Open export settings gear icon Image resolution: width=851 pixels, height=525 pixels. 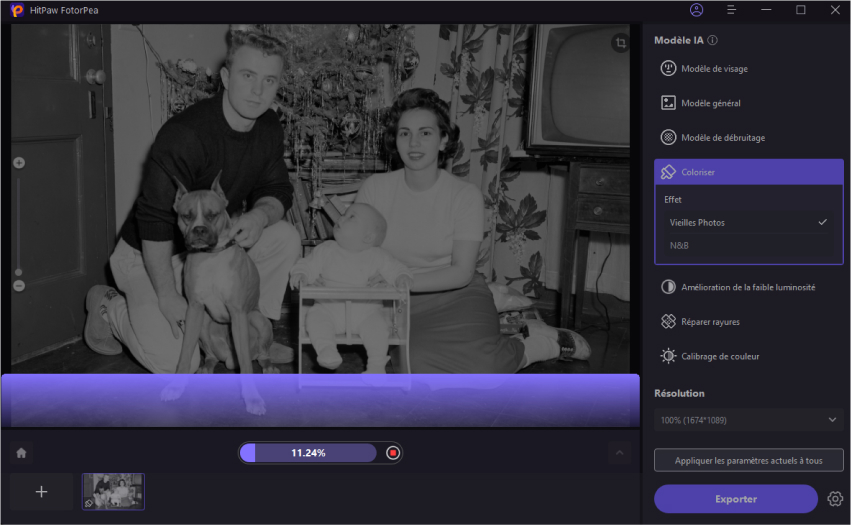click(x=836, y=499)
